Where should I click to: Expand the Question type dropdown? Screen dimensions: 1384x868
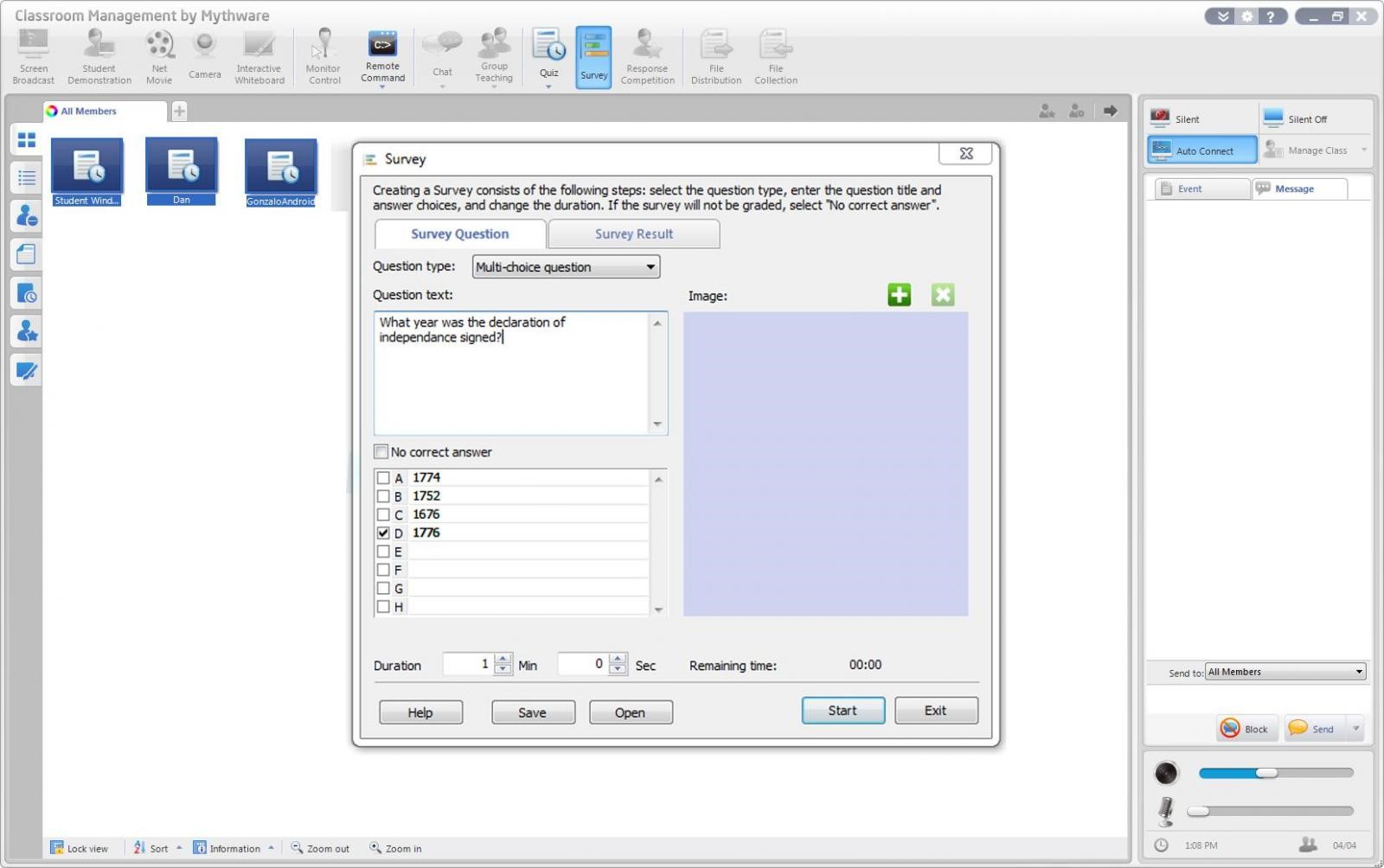[x=650, y=267]
